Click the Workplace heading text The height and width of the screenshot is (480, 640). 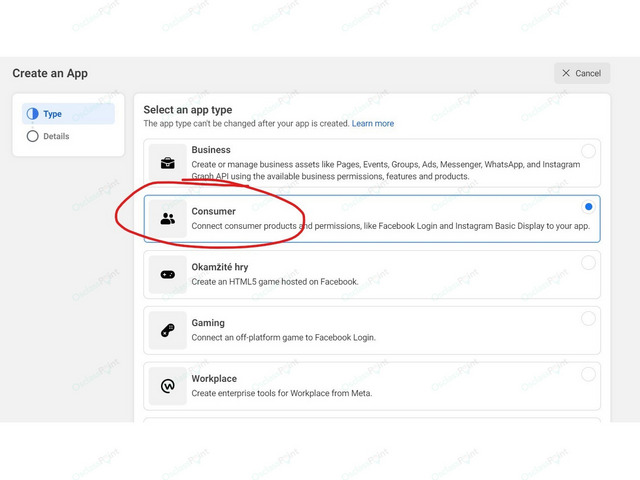(x=214, y=378)
